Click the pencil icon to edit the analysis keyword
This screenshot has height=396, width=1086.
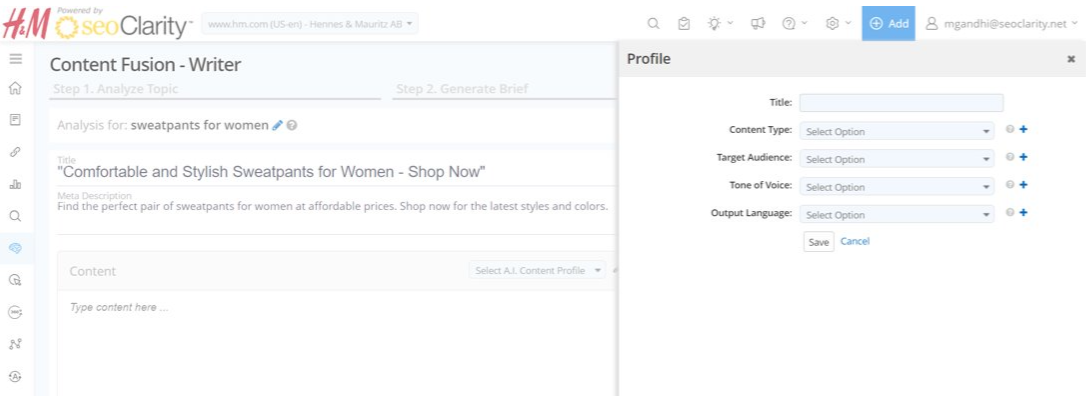(278, 125)
